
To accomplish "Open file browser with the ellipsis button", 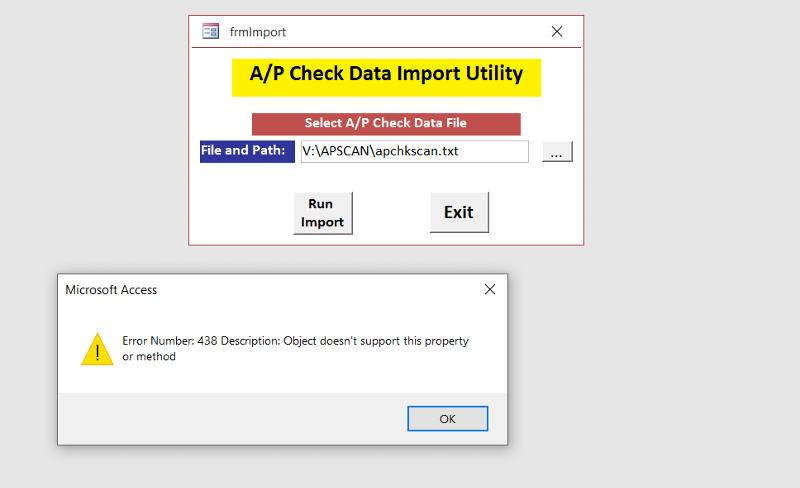I will coord(557,152).
